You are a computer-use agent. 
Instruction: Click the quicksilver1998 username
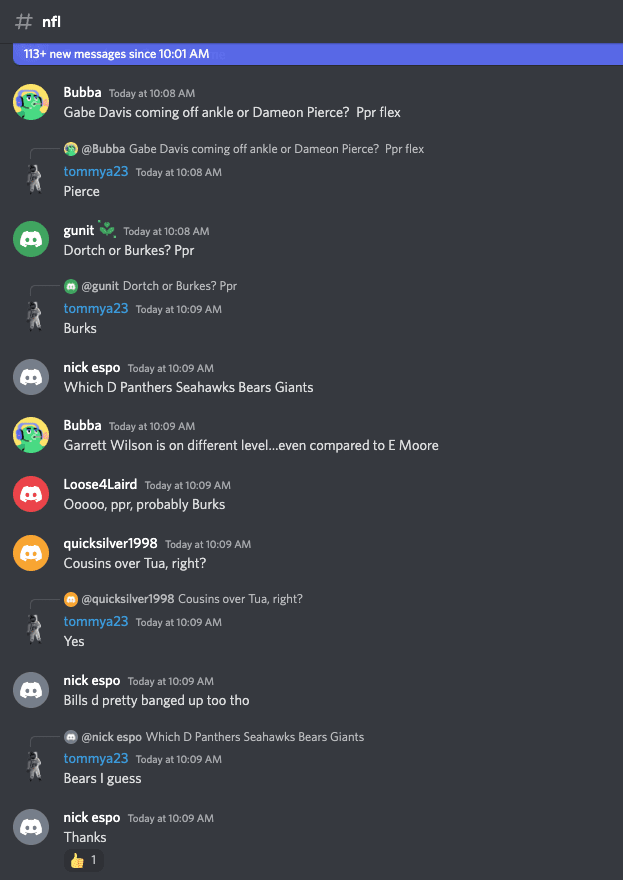pos(110,543)
